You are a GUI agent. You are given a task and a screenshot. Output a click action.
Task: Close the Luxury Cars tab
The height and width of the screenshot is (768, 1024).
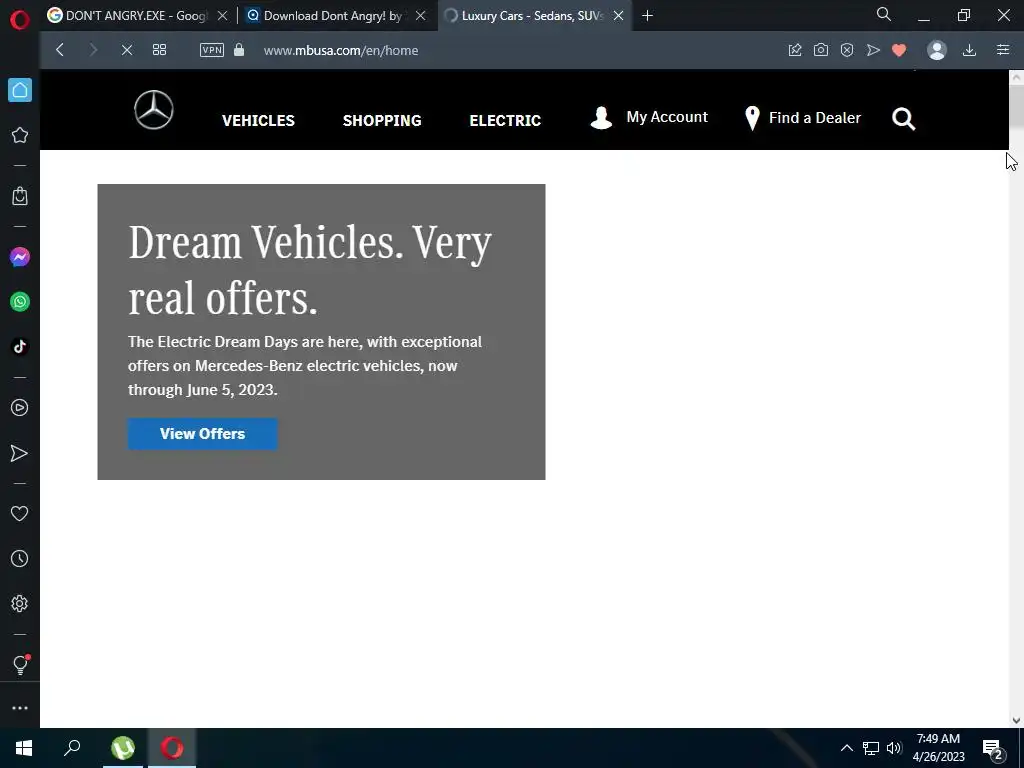pyautogui.click(x=618, y=16)
